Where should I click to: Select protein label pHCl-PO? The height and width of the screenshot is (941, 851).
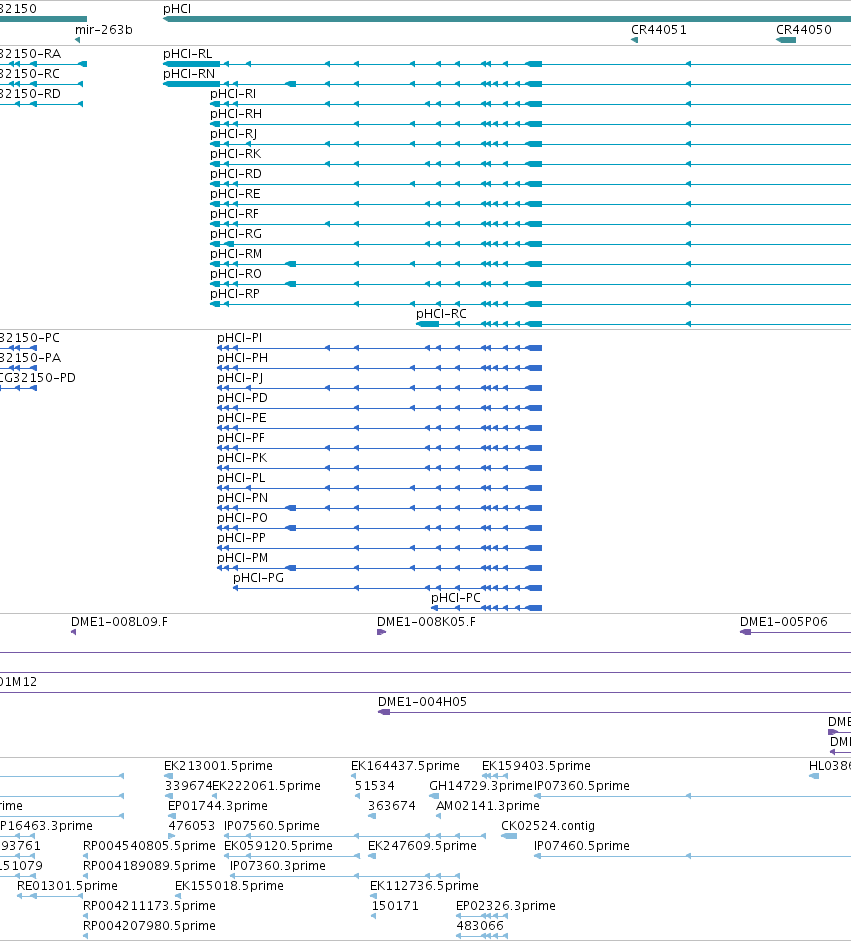(x=242, y=518)
